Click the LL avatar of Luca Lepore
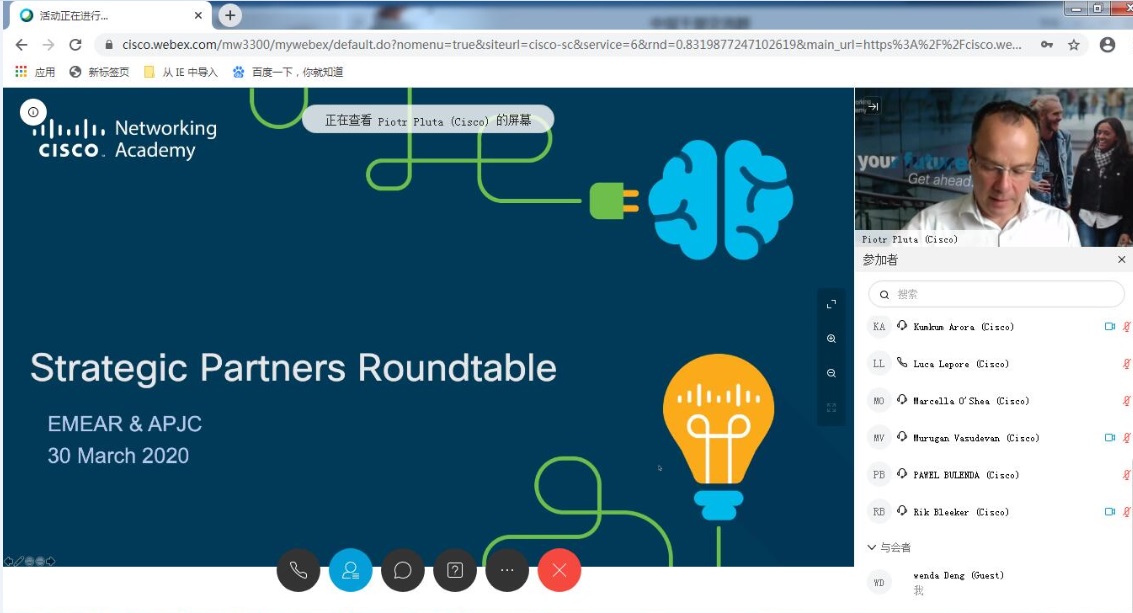 pyautogui.click(x=879, y=364)
